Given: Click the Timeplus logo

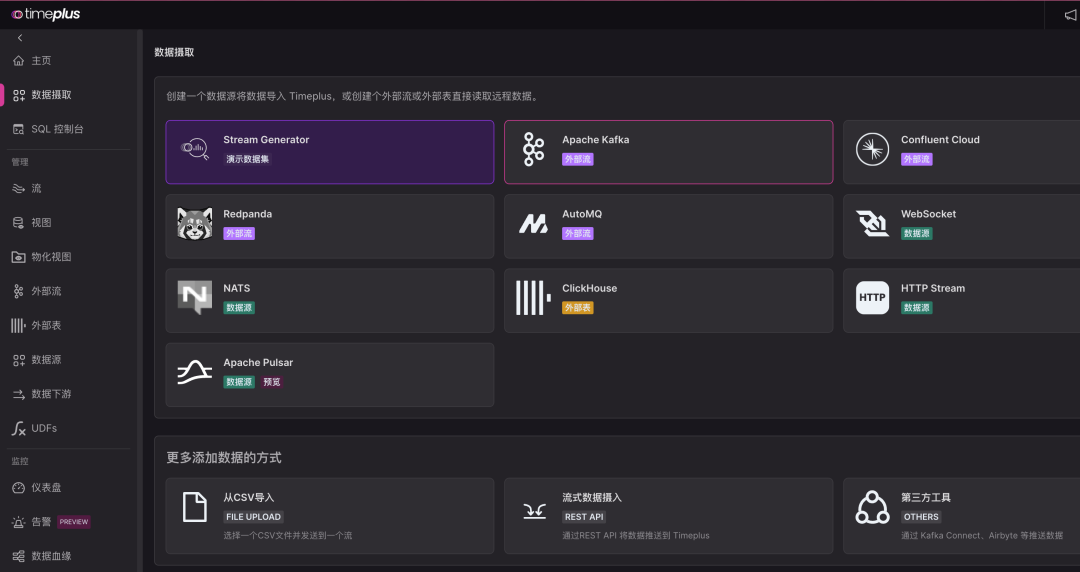Looking at the screenshot, I should (46, 14).
